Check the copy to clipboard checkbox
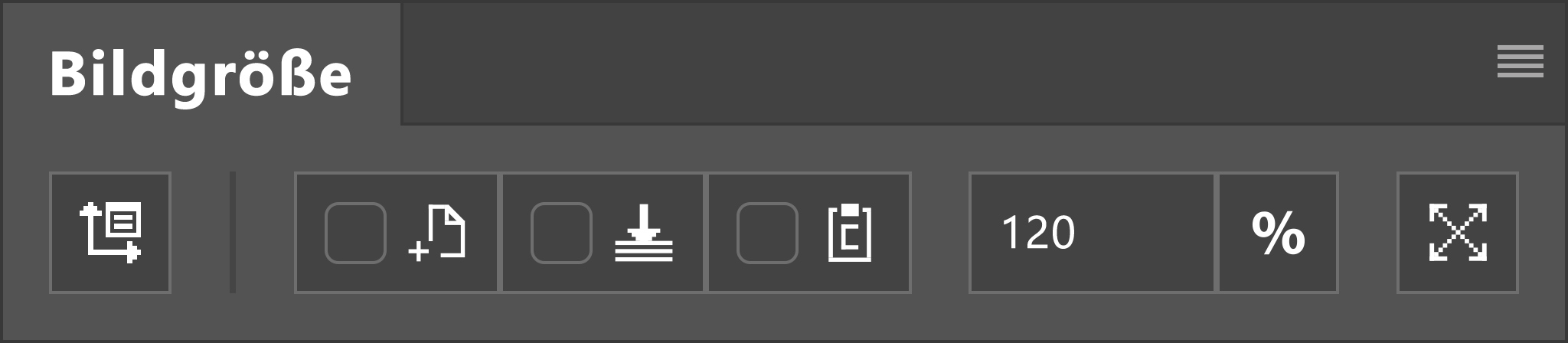The image size is (1568, 343). coord(767,233)
